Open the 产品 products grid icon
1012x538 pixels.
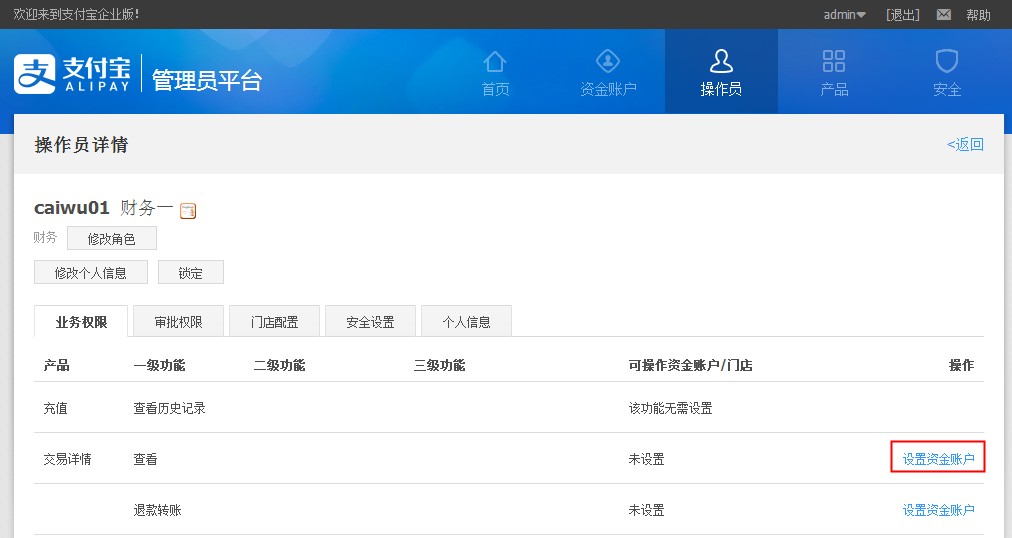click(x=834, y=62)
